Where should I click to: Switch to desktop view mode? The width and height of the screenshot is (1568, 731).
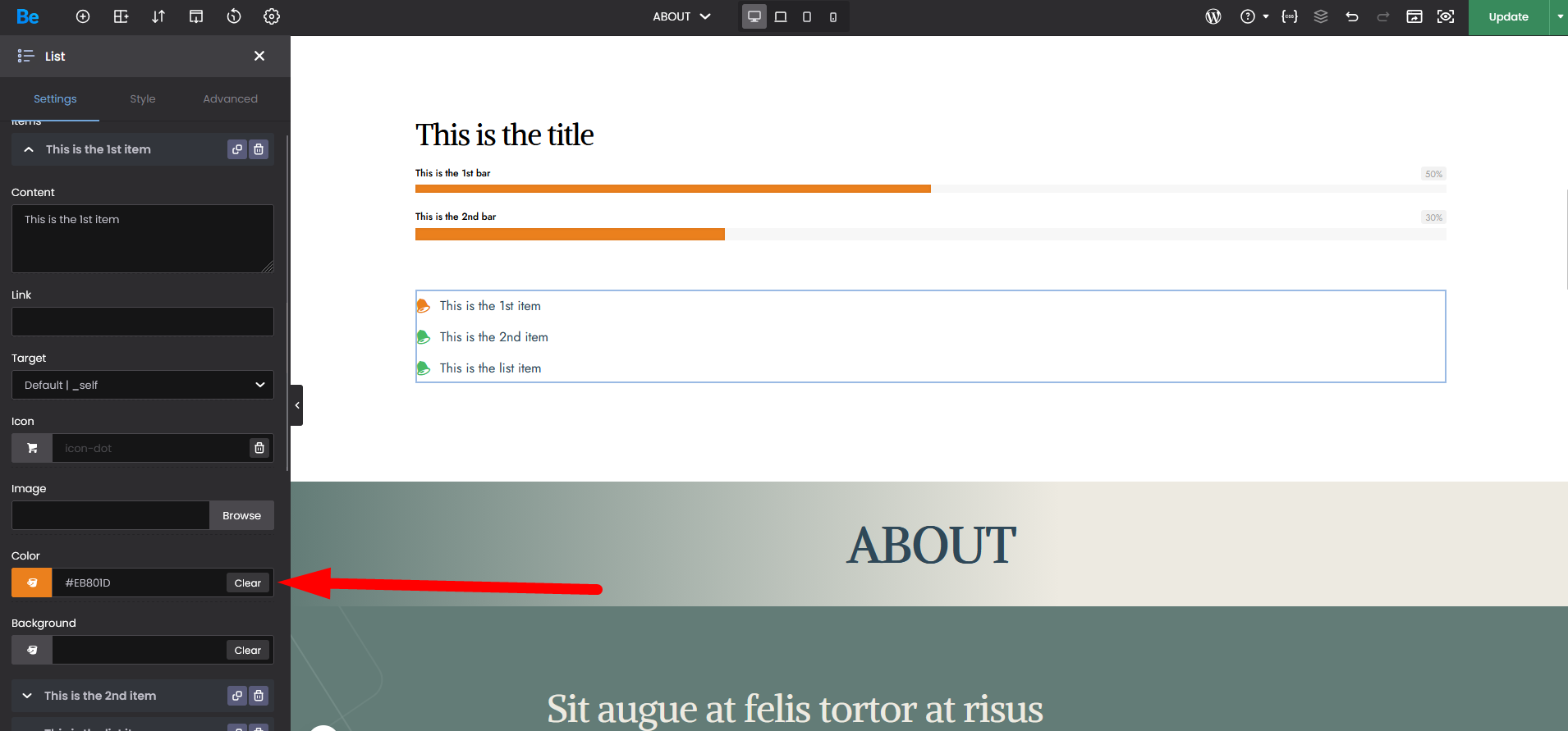[754, 16]
